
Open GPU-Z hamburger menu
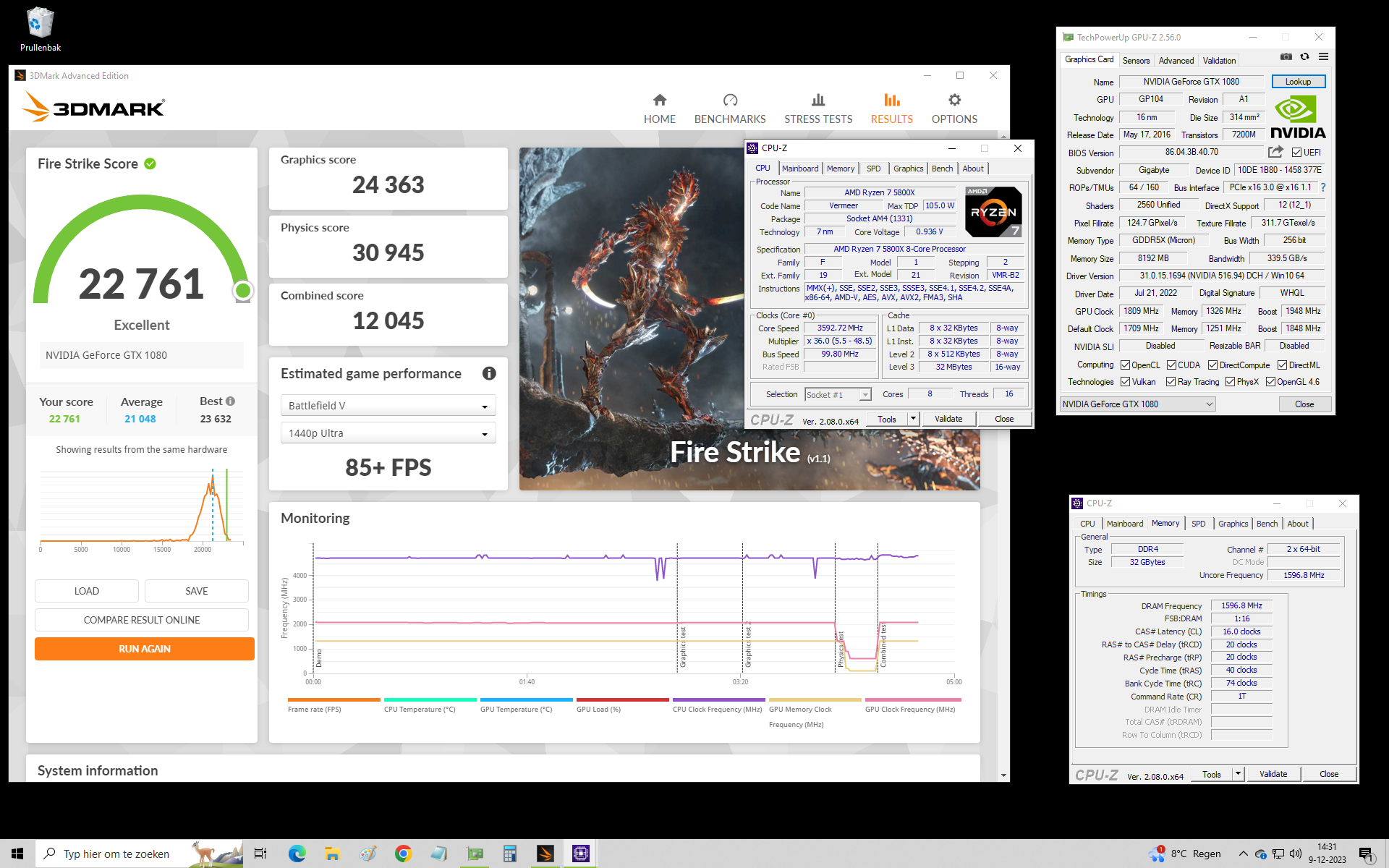click(1323, 56)
